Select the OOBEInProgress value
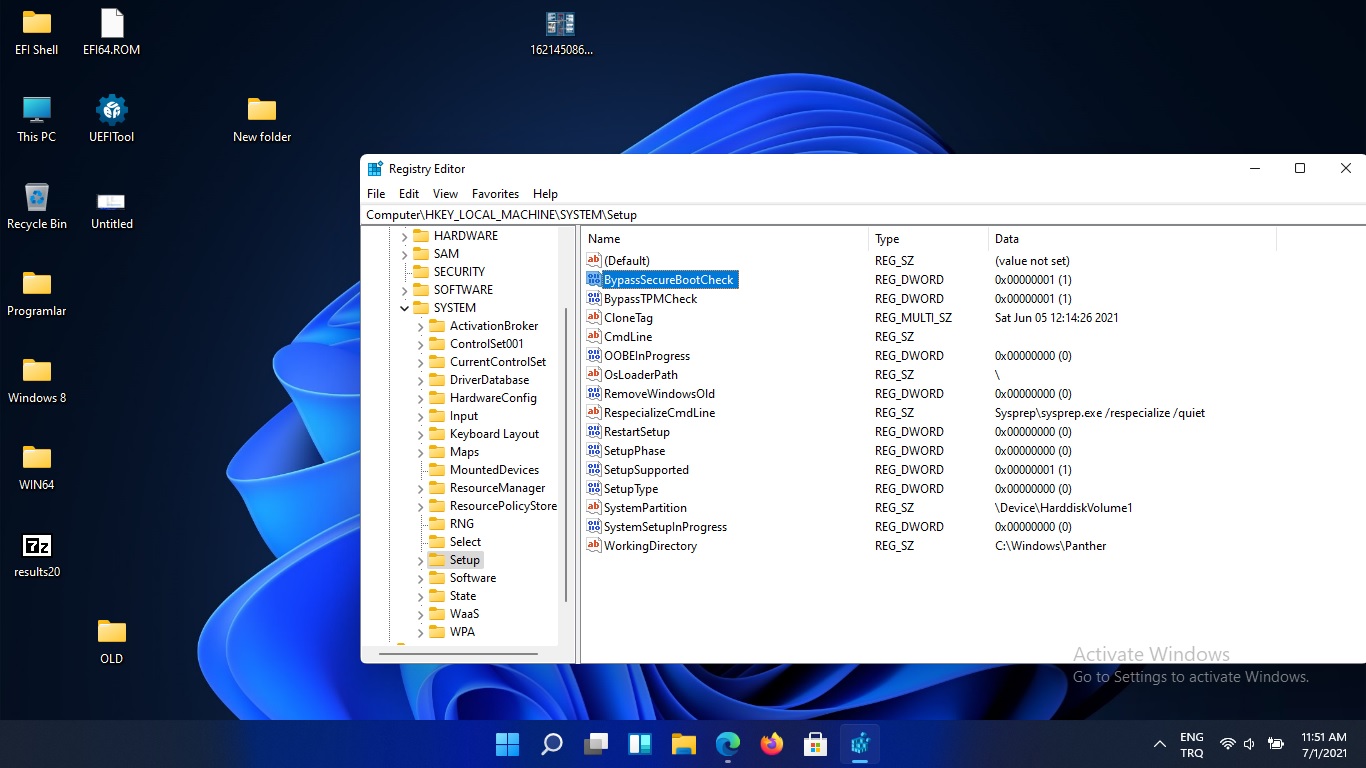1366x768 pixels. click(646, 356)
